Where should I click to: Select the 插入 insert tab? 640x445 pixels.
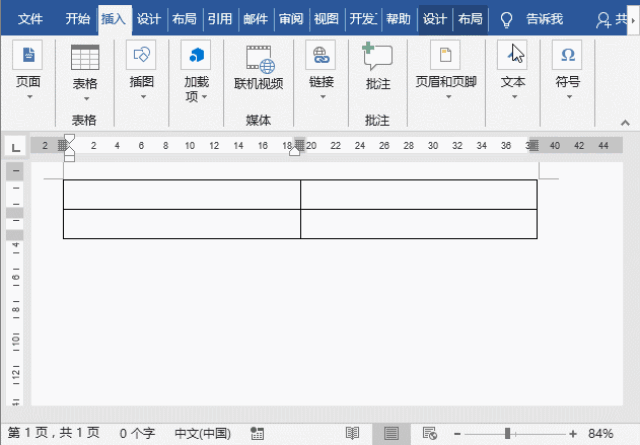pyautogui.click(x=114, y=19)
